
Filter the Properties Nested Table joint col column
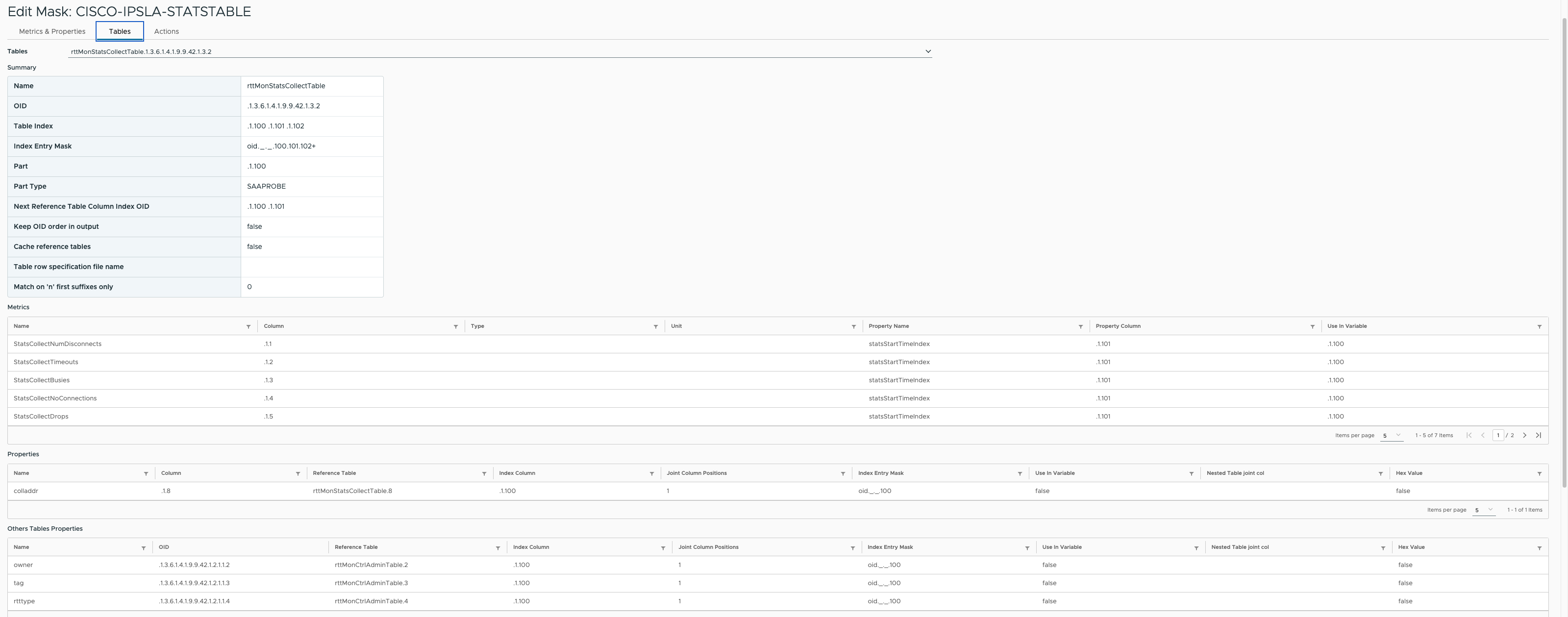(1381, 473)
